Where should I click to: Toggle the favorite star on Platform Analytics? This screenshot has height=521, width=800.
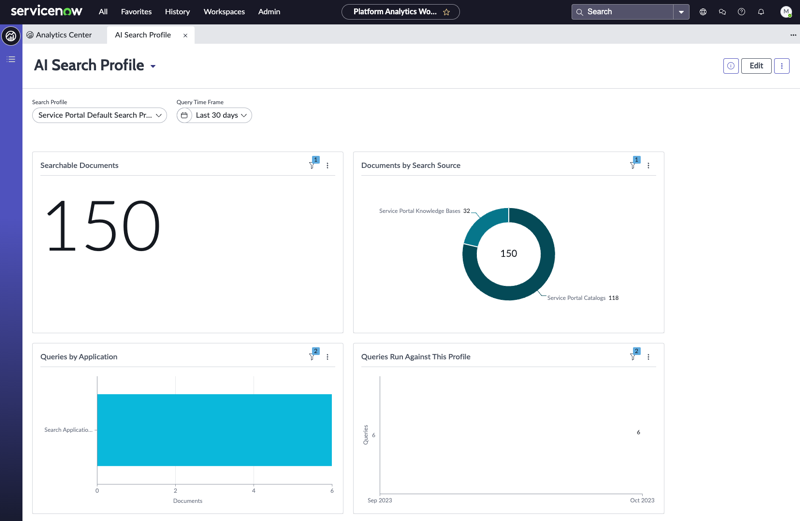(446, 12)
